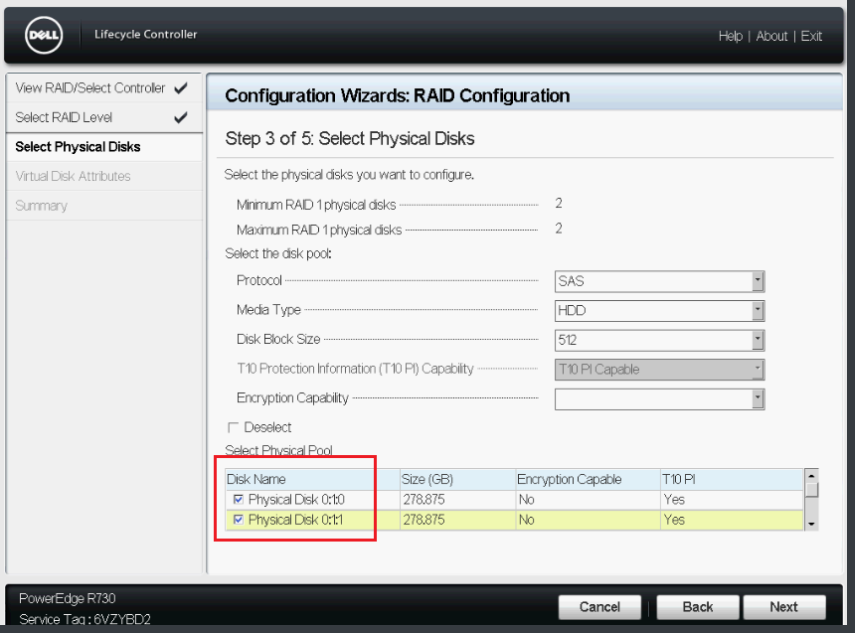Viewport: 855px width, 633px height.
Task: Click the Cancel button
Action: tap(599, 607)
